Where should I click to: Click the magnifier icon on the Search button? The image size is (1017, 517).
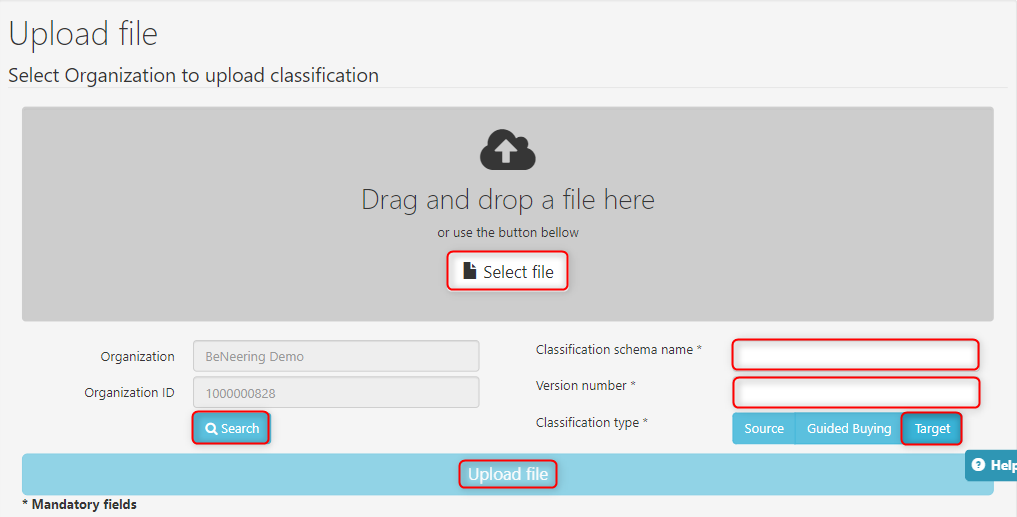[211, 429]
